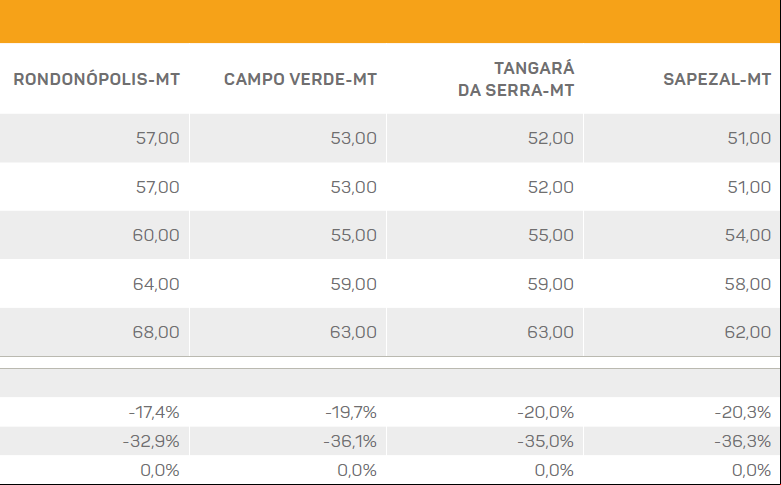The height and width of the screenshot is (485, 781).
Task: Click the -36,3% value under Sapezal
Action: [x=743, y=441]
